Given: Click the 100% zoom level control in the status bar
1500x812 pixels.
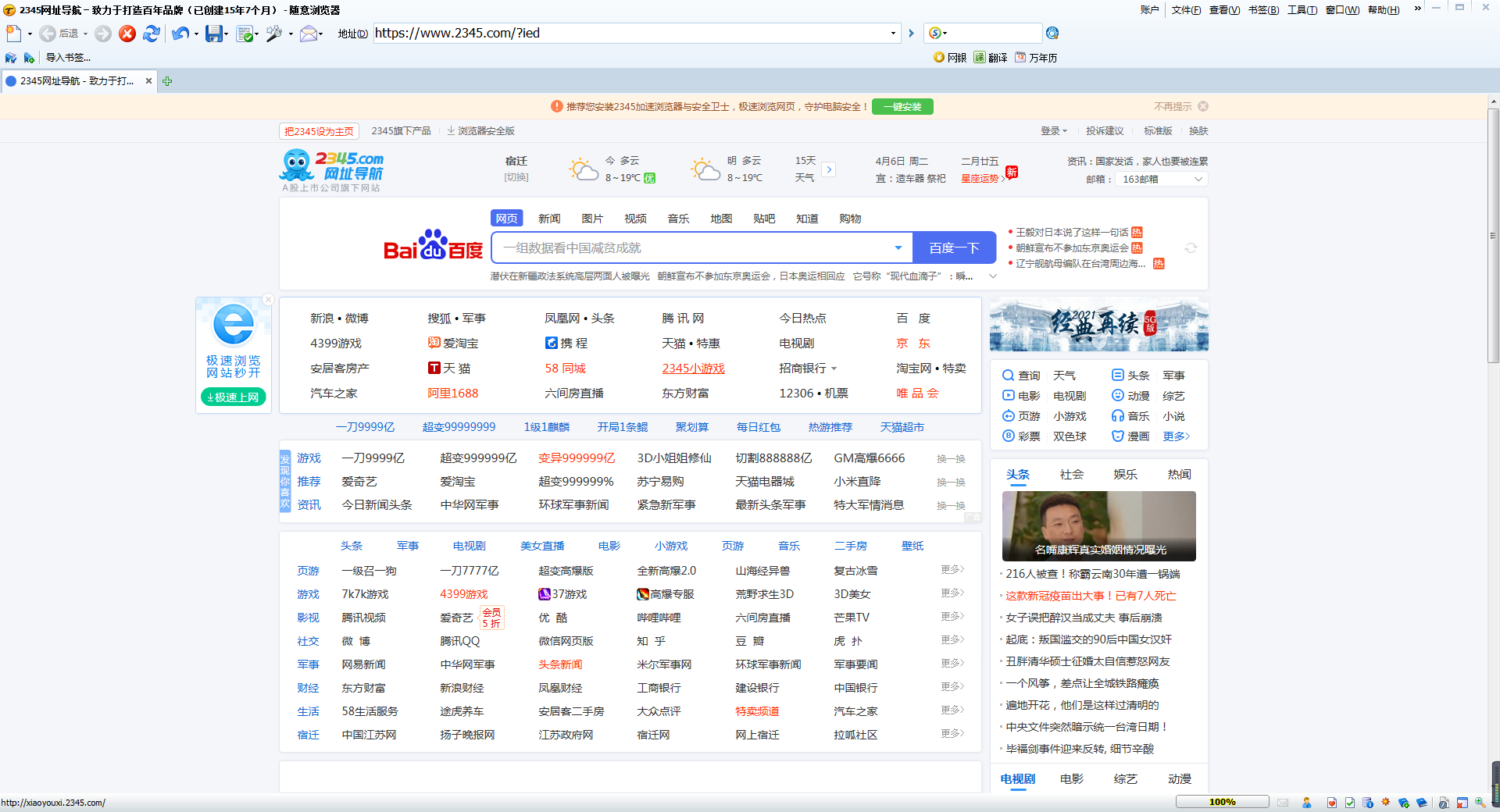Looking at the screenshot, I should click(1222, 802).
